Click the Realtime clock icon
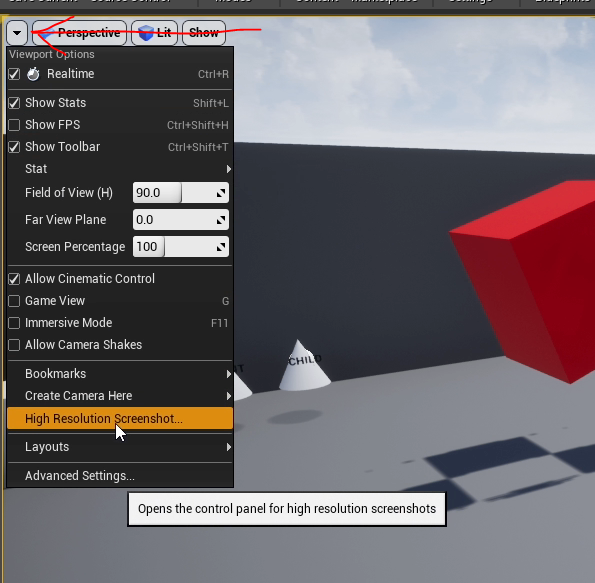Screen dimensions: 595x583 coord(33,74)
